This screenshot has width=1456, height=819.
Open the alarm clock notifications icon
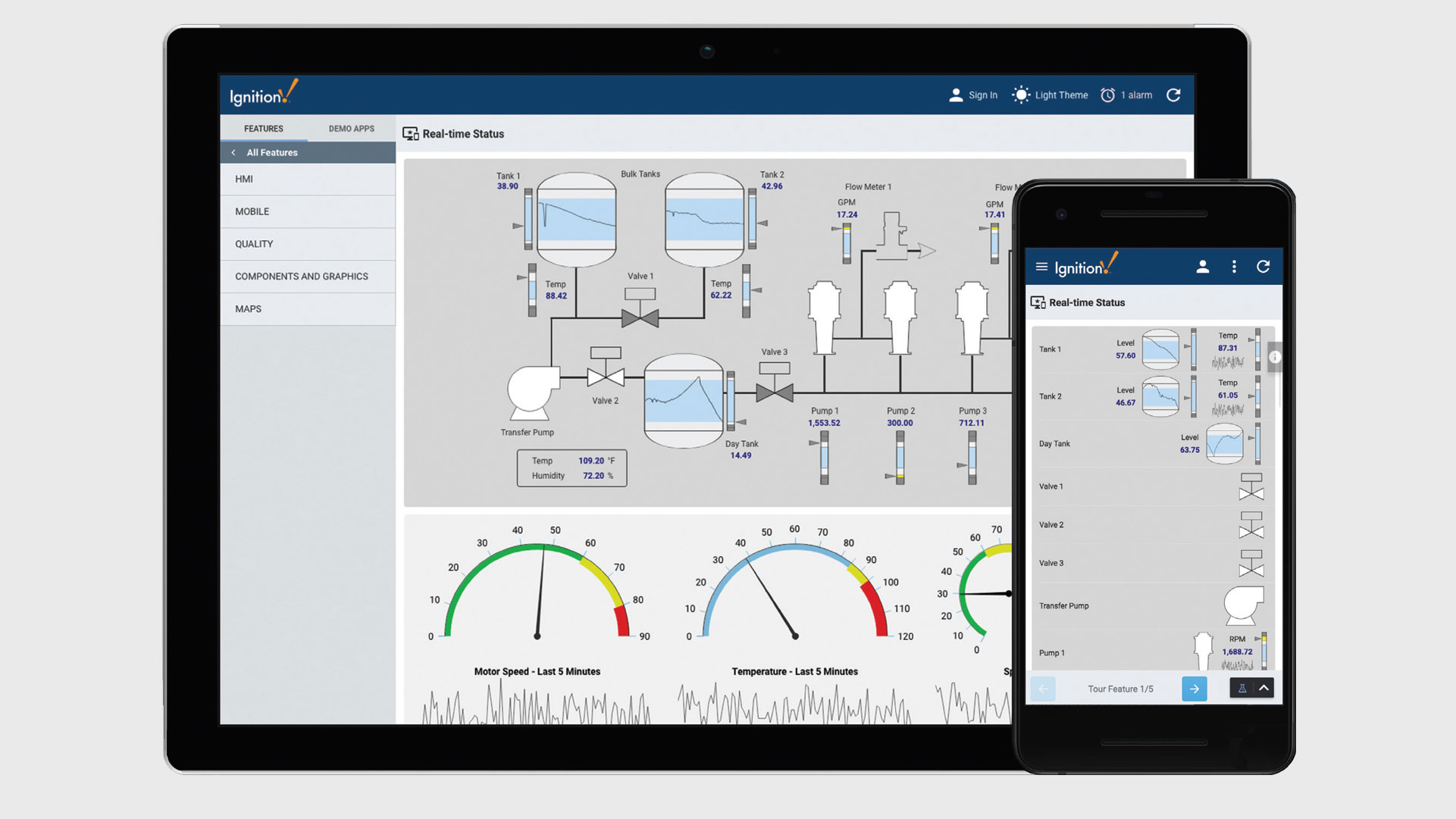(x=1108, y=95)
